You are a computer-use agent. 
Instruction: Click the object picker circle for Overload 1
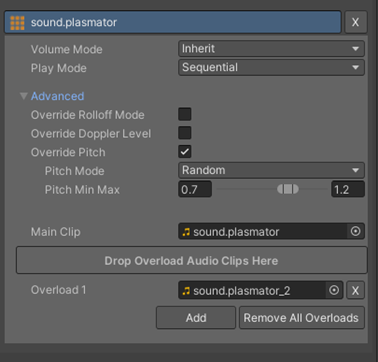334,290
